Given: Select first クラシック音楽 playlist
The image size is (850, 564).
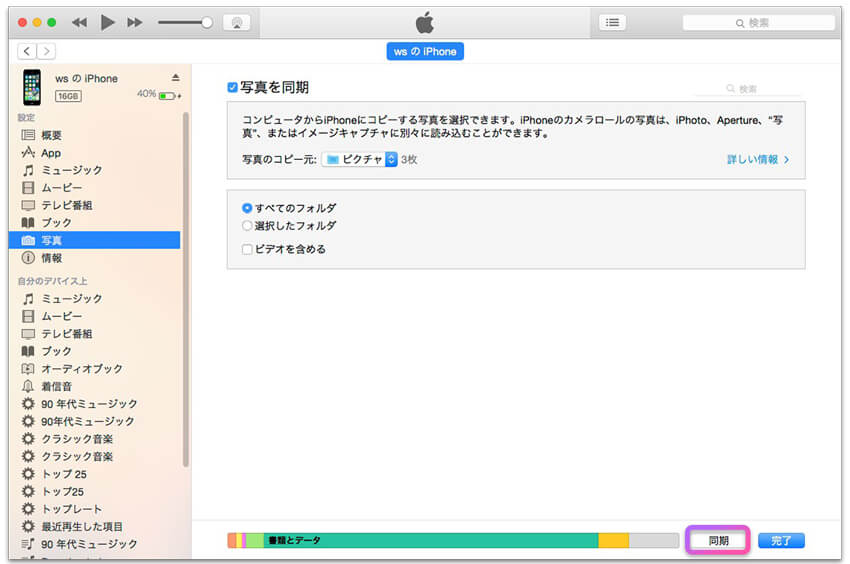Looking at the screenshot, I should 94,439.
